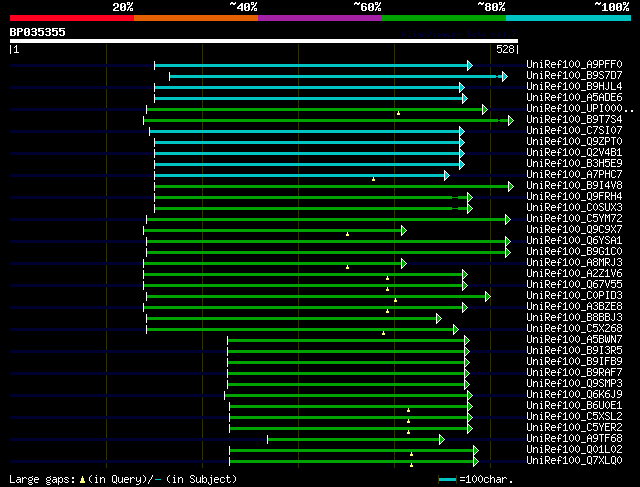
Task: Click the yellow gap marker under C5X268 bar
Action: (383, 333)
